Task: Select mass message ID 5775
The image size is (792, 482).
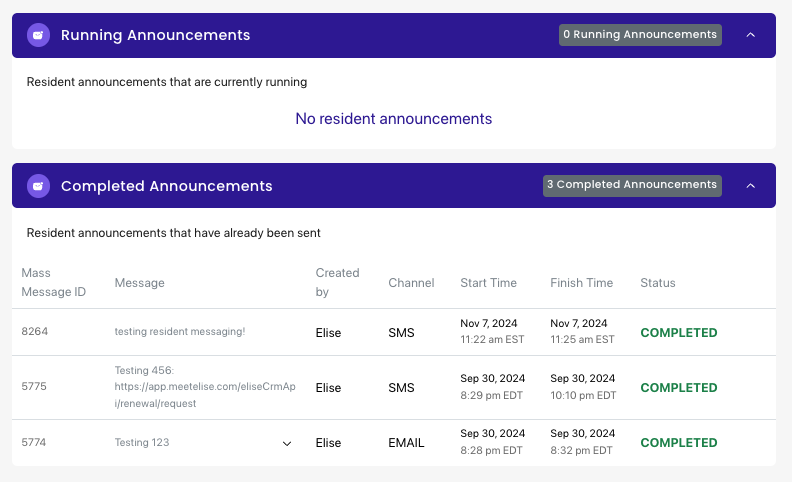Action: [x=34, y=387]
